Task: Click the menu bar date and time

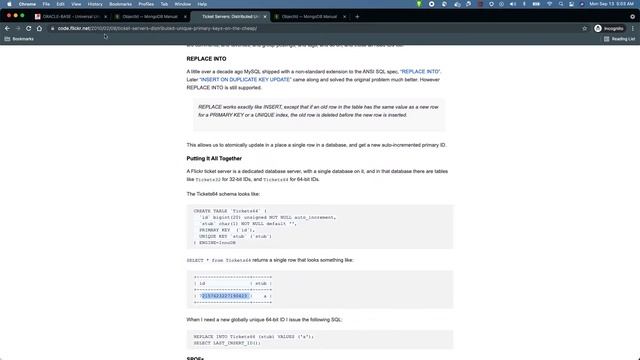Action: pyautogui.click(x=611, y=4)
